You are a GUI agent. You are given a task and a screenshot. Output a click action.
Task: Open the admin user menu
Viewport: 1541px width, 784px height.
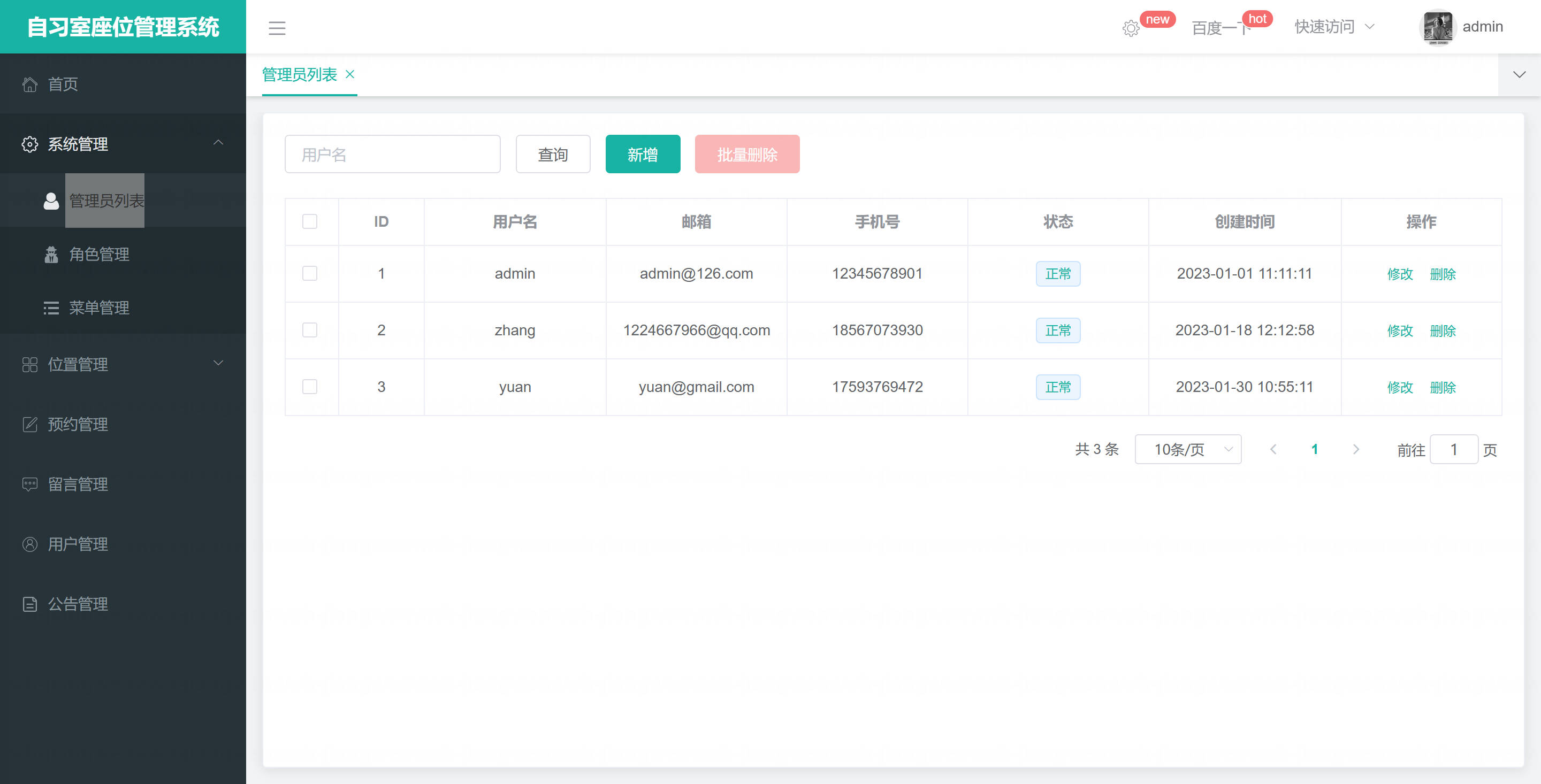1482,27
